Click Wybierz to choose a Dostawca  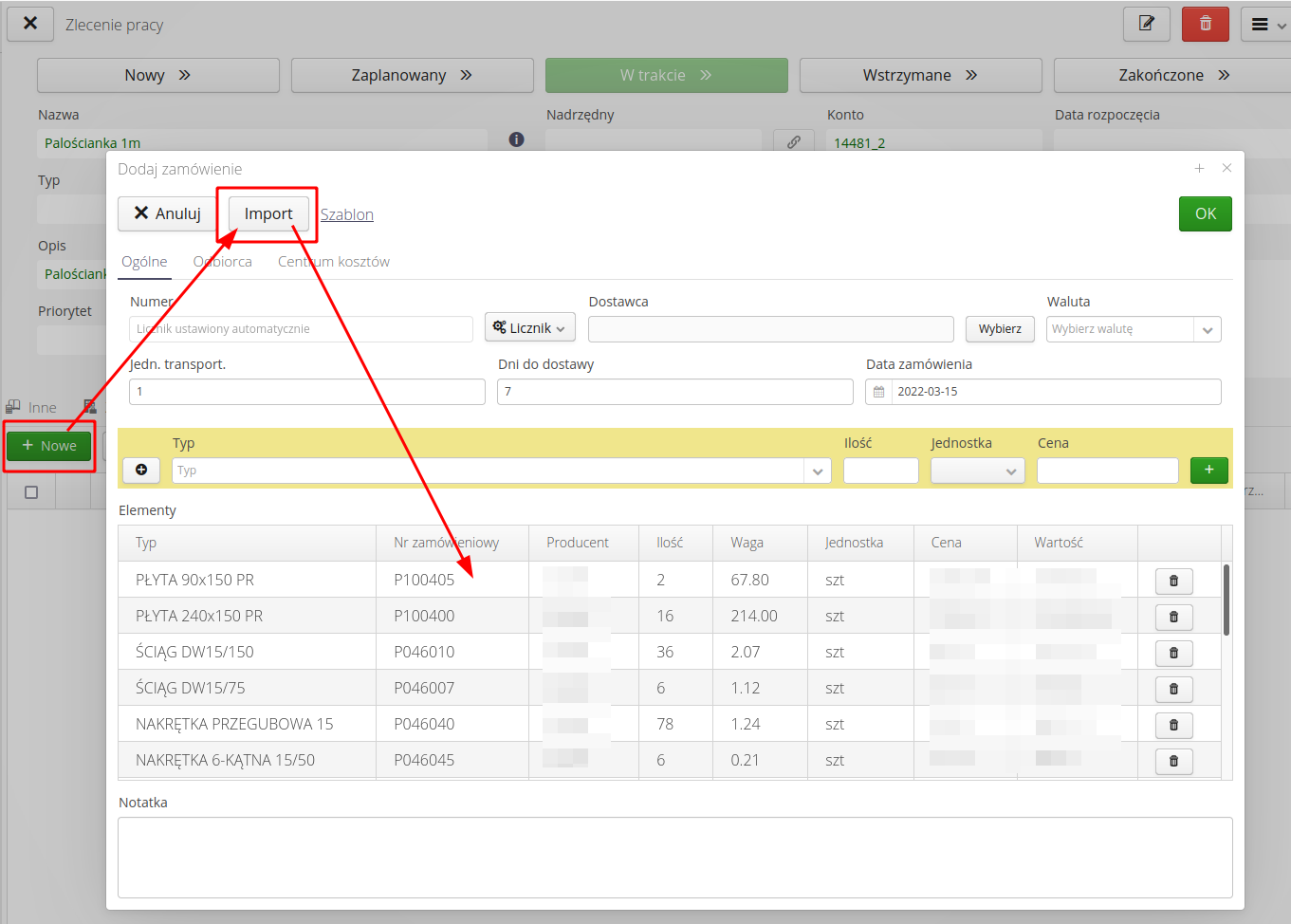click(x=1000, y=328)
